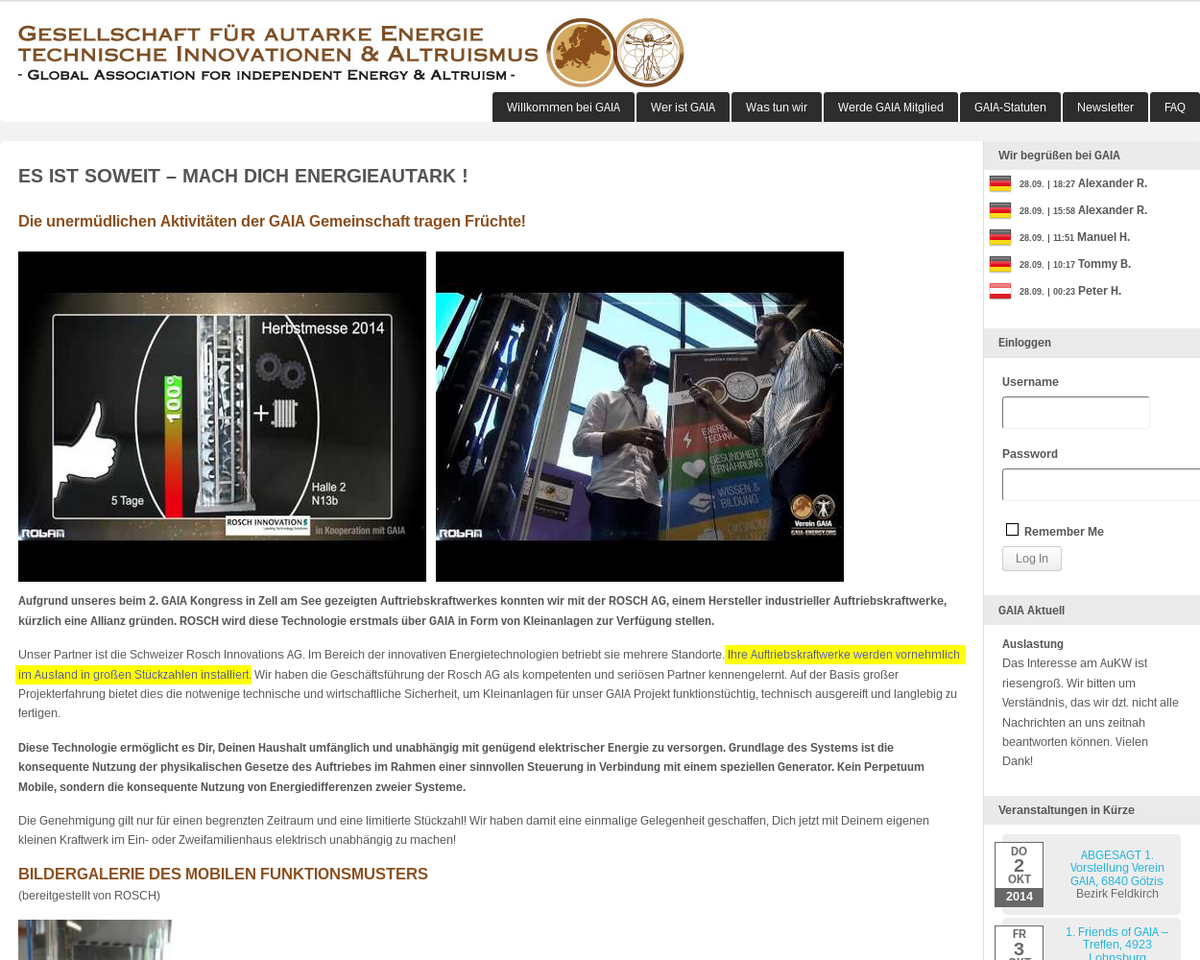Go to the Was tun wir page

776,107
